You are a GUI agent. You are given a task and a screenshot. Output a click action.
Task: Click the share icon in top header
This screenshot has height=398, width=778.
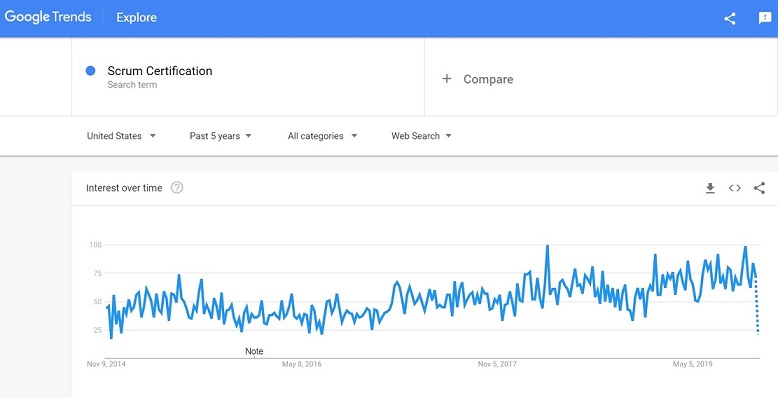729,19
